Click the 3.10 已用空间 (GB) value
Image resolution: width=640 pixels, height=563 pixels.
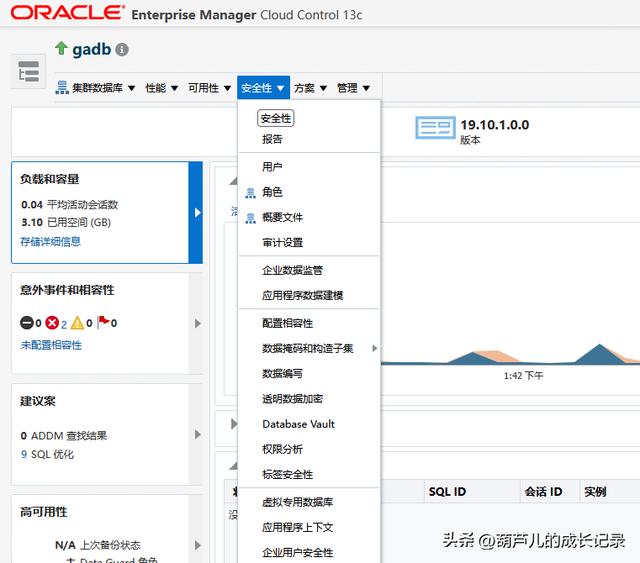[x=66, y=223]
